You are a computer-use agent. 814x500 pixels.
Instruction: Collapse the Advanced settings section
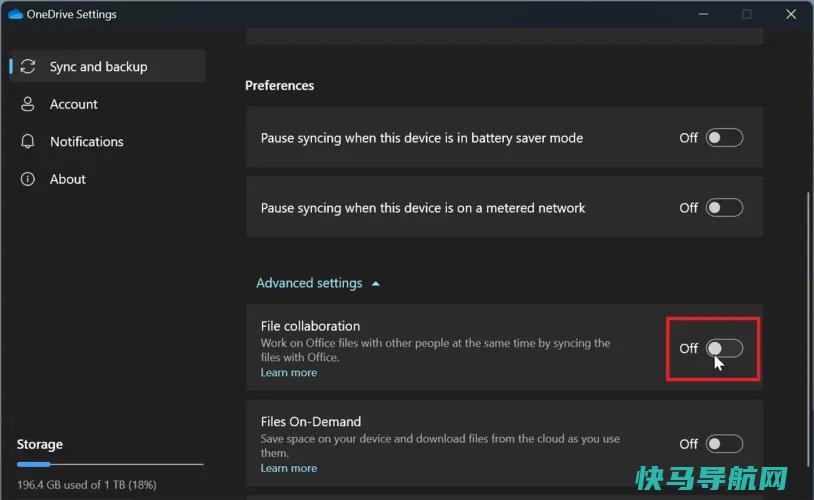point(318,283)
